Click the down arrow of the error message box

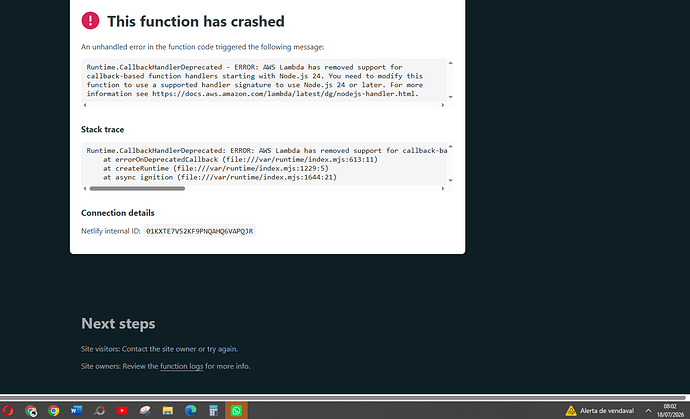450,97
